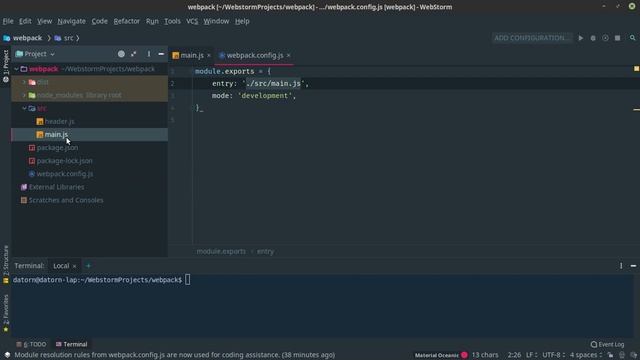Open the Navigate menu
640x360 pixels.
click(71, 21)
